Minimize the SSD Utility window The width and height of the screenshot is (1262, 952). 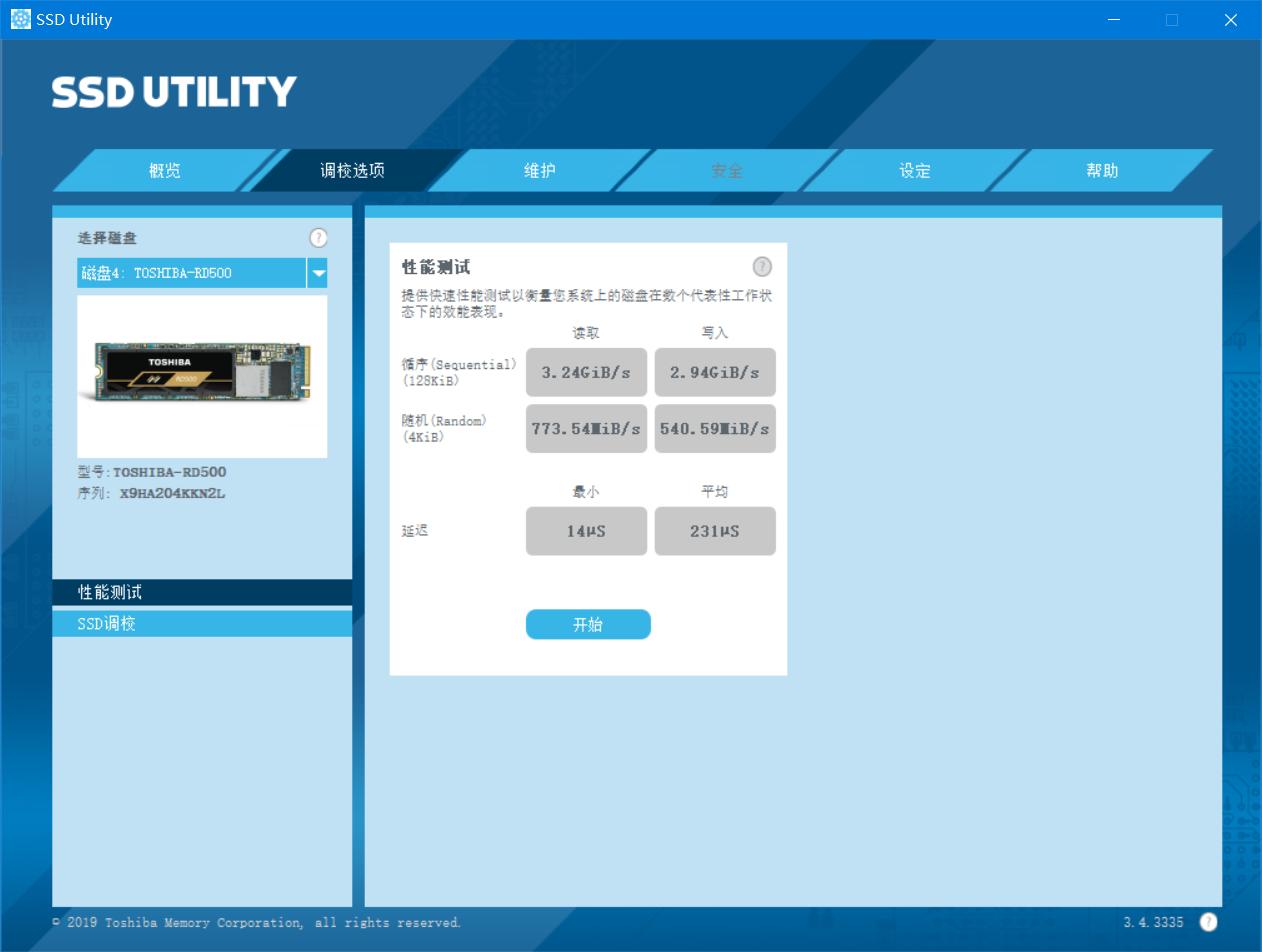tap(1114, 20)
